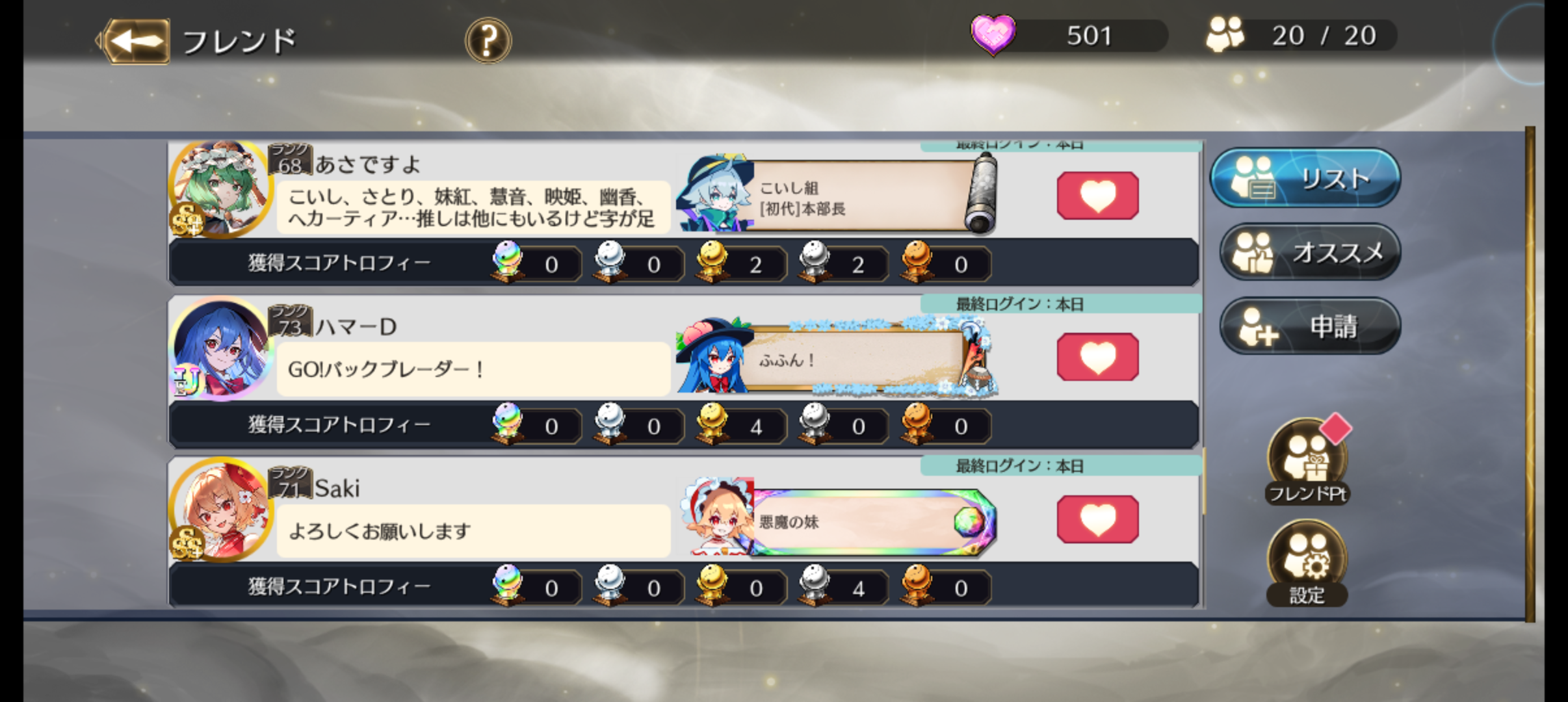Open the 申請 friend request button
Viewport: 1568px width, 702px height.
pyautogui.click(x=1310, y=326)
